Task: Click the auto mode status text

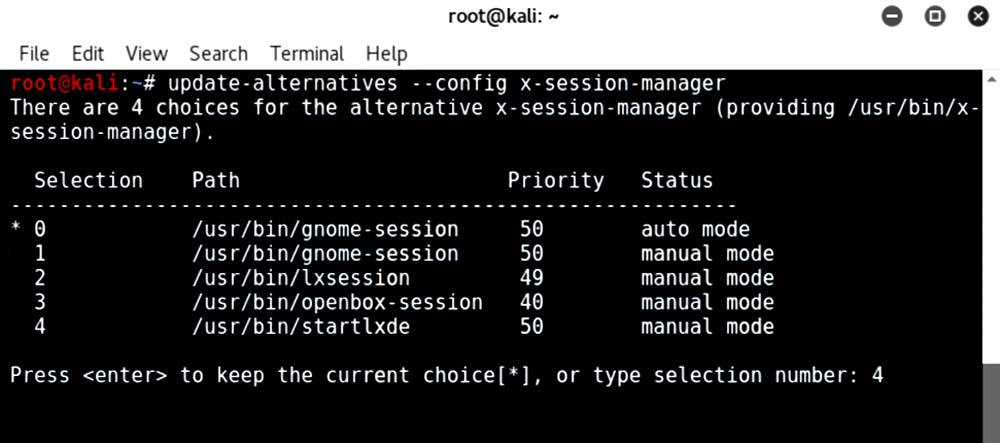Action: coord(695,230)
